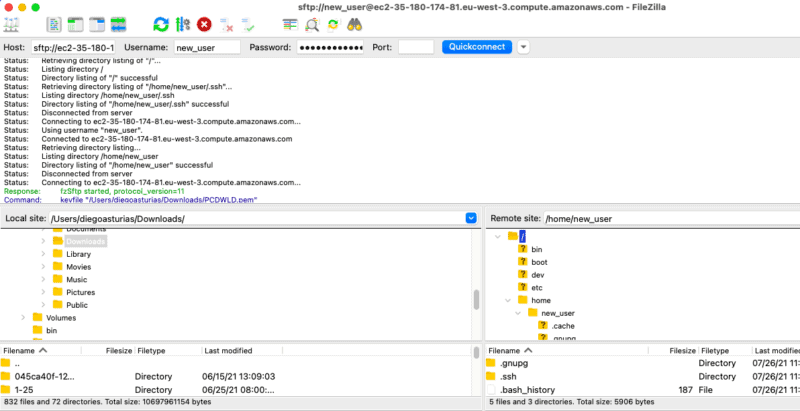This screenshot has height=411, width=800.
Task: Expand the local Music folder
Action: 43,279
